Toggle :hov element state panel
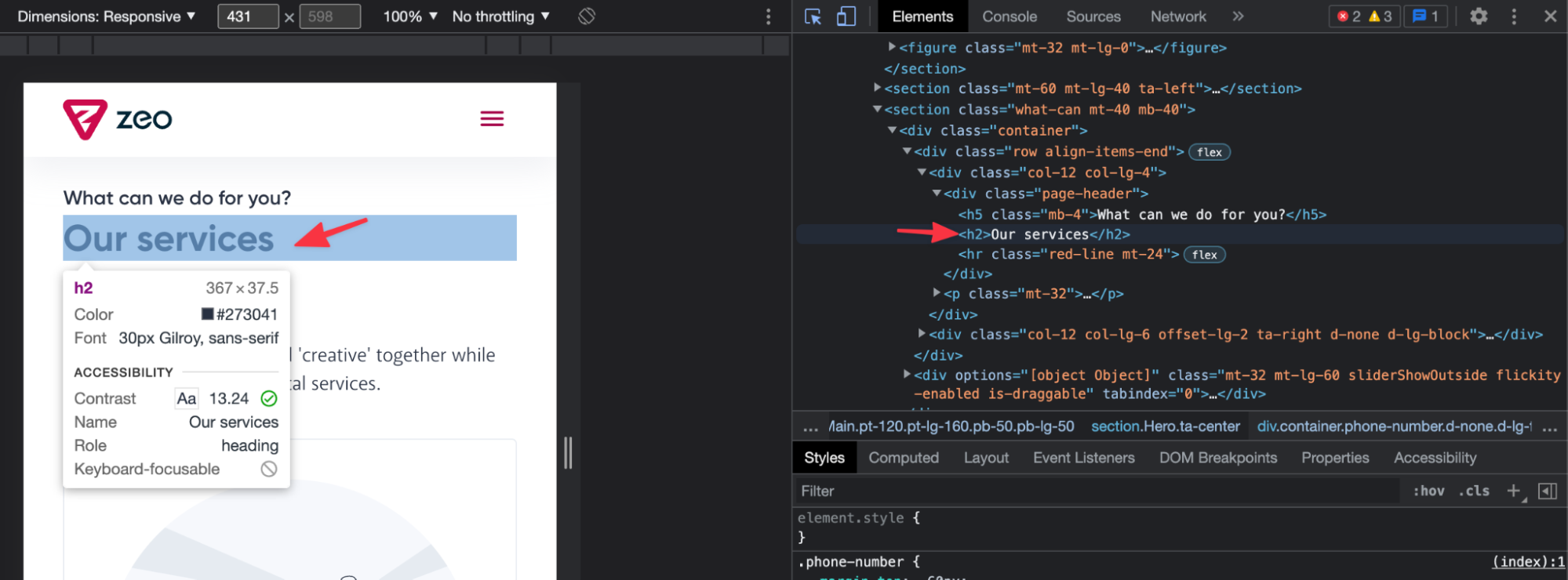Viewport: 1568px width, 580px height. tap(1428, 491)
